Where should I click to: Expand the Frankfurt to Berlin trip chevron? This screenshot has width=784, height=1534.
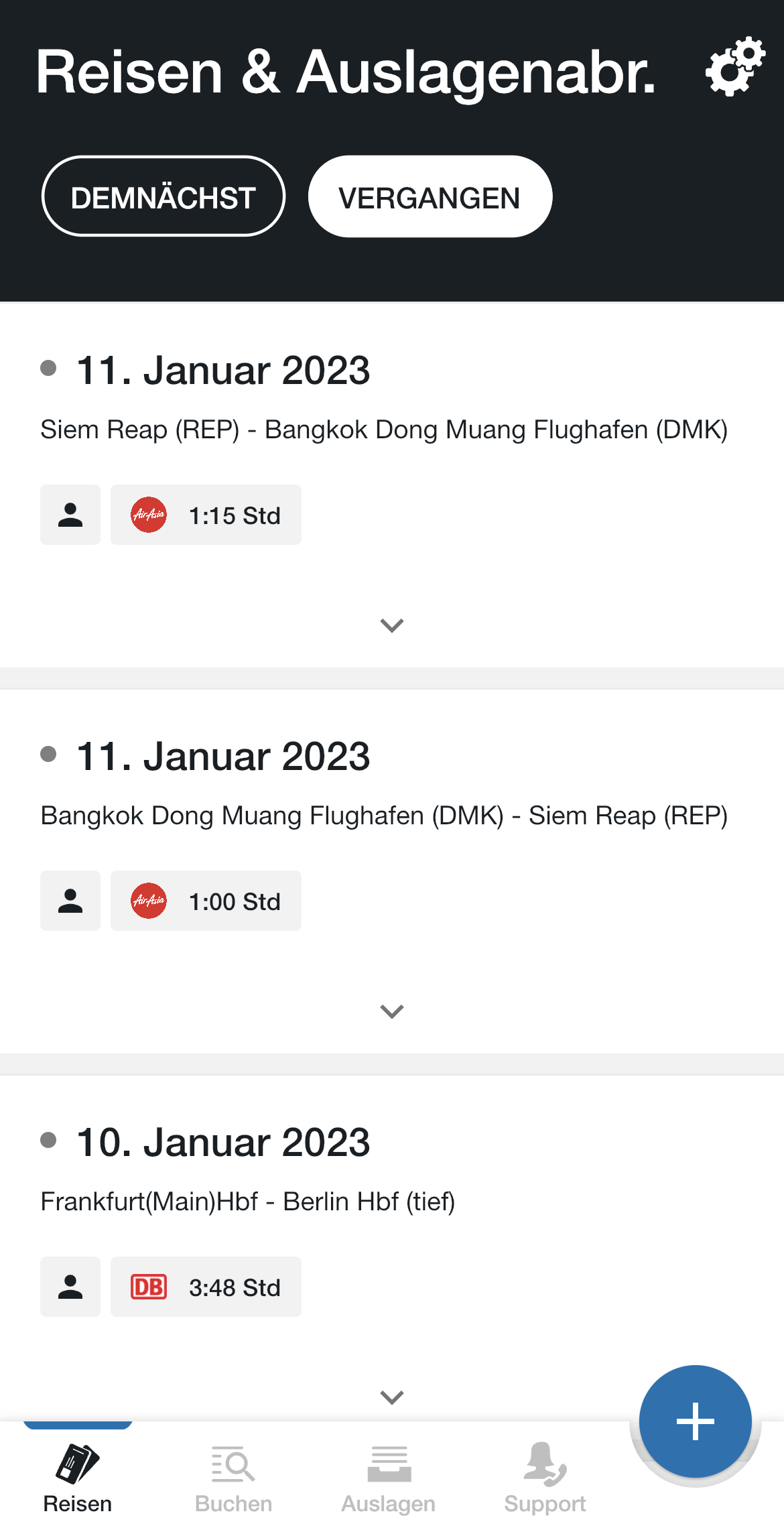(x=392, y=1397)
